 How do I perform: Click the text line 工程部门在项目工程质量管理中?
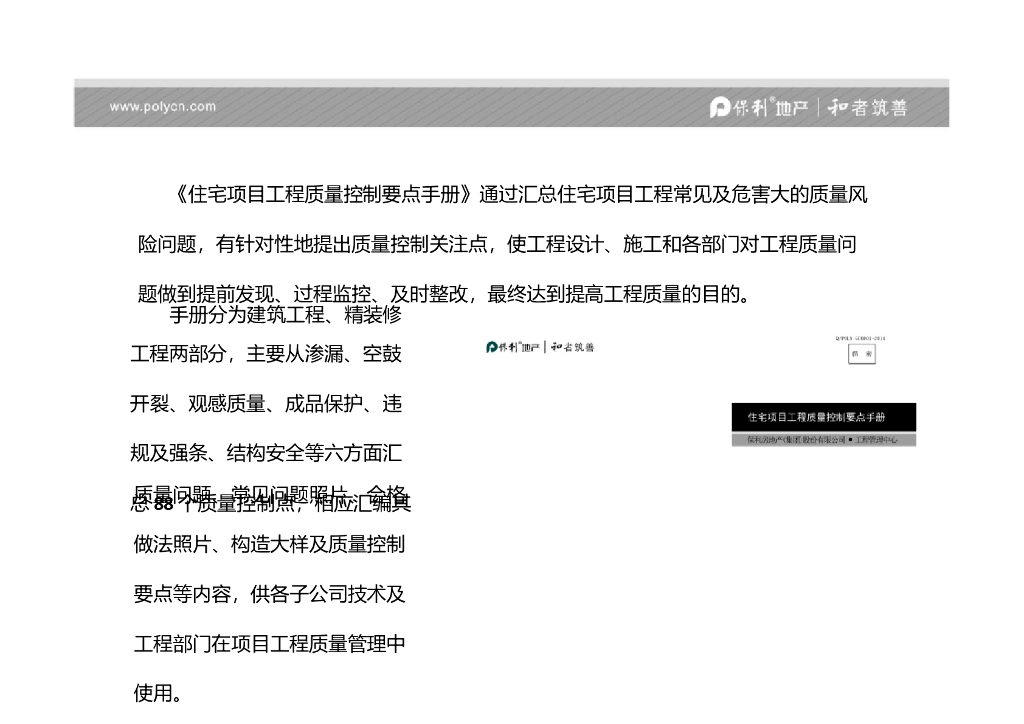pyautogui.click(x=269, y=644)
